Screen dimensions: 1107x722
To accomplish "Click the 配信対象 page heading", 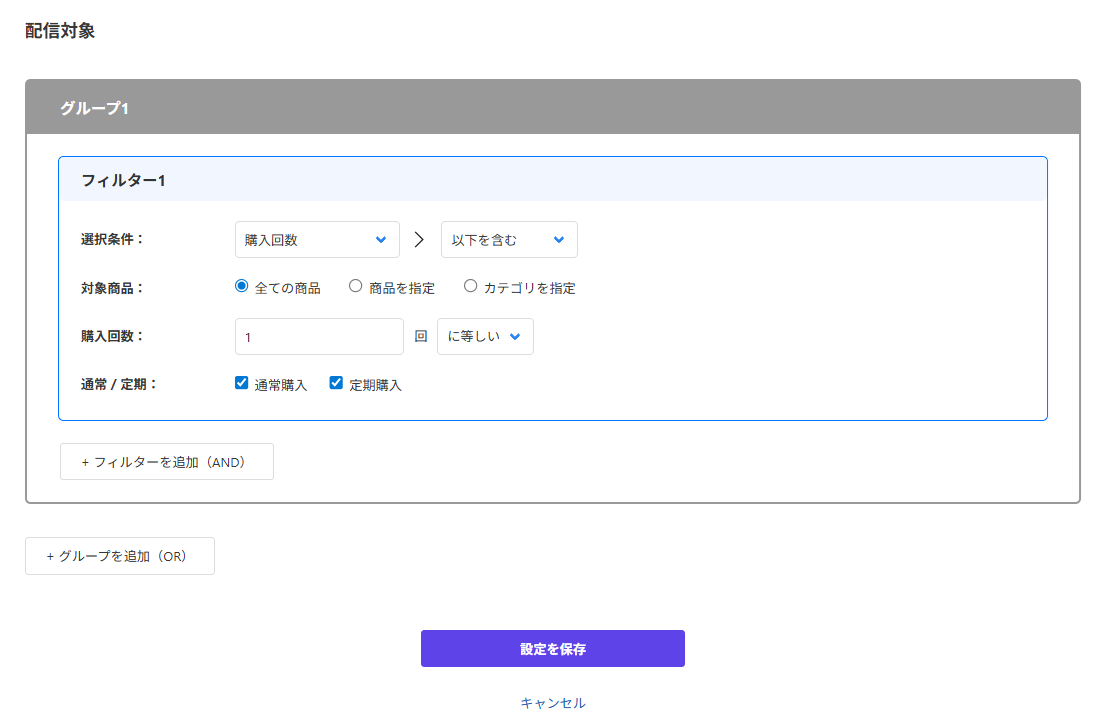I will coord(60,31).
